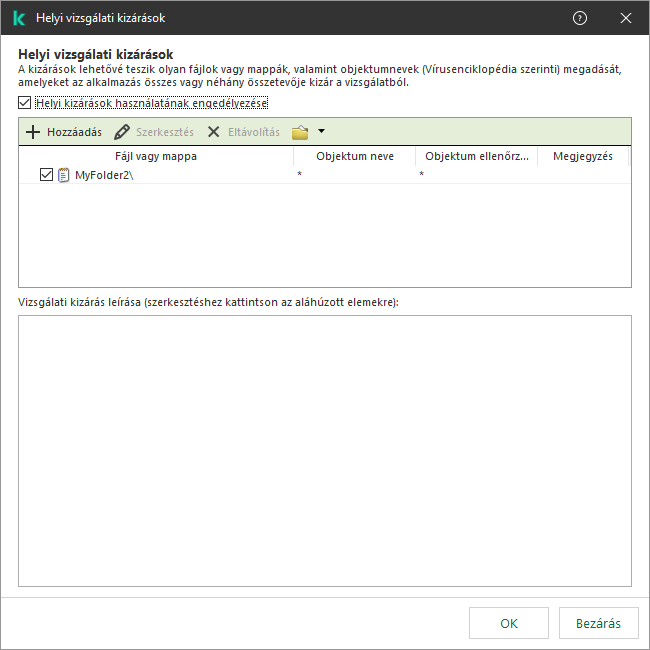Click the Szerkesztés pencil button

(x=154, y=132)
